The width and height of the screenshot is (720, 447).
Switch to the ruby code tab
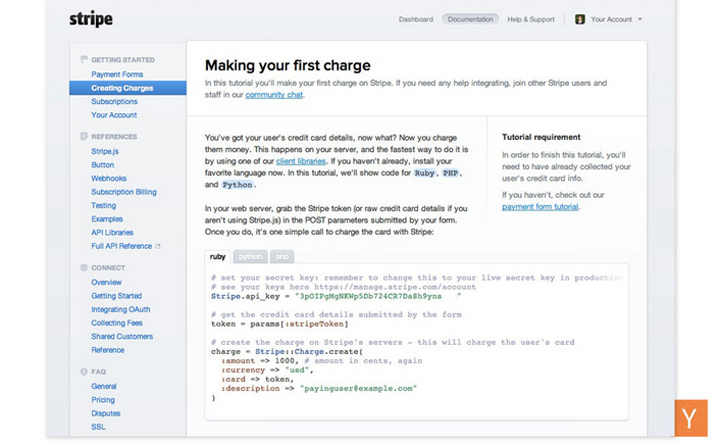tap(218, 256)
